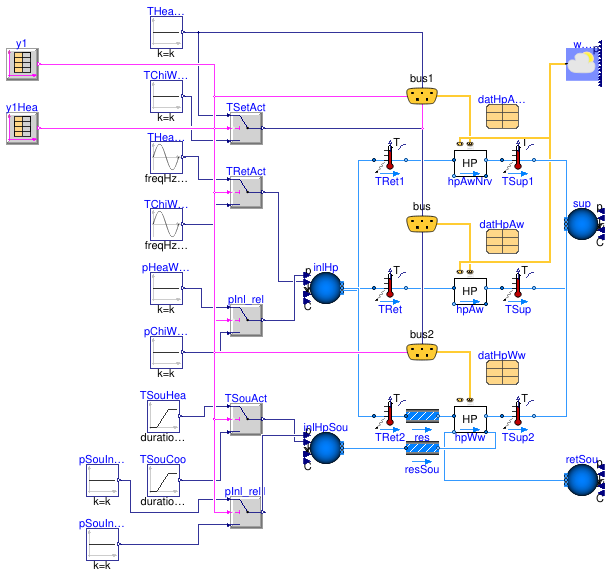This screenshot has width=611, height=575.
Task: Open the datHpWw record block
Action: pyautogui.click(x=502, y=372)
